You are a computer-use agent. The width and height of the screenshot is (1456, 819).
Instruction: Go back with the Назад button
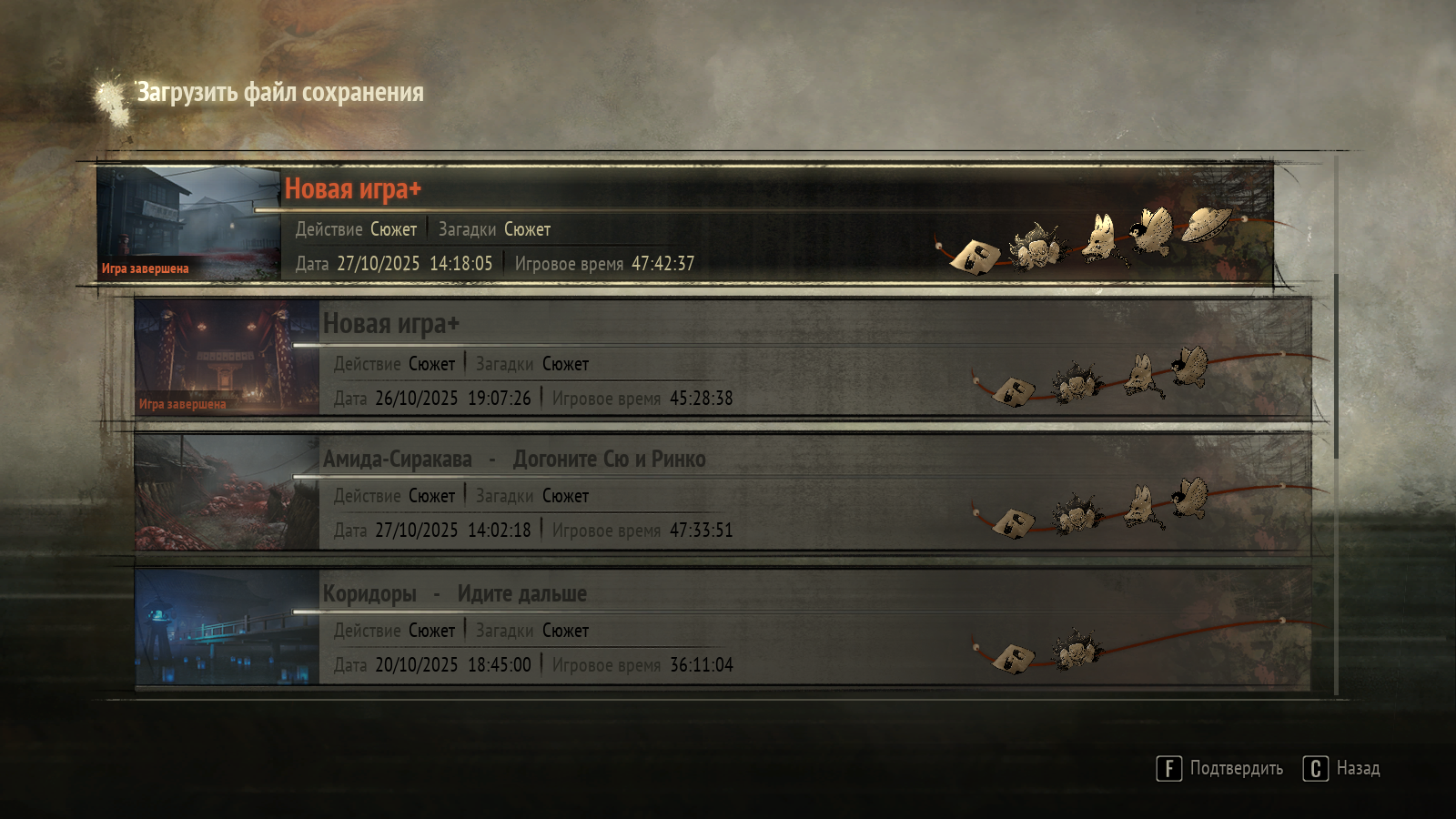pos(1358,769)
